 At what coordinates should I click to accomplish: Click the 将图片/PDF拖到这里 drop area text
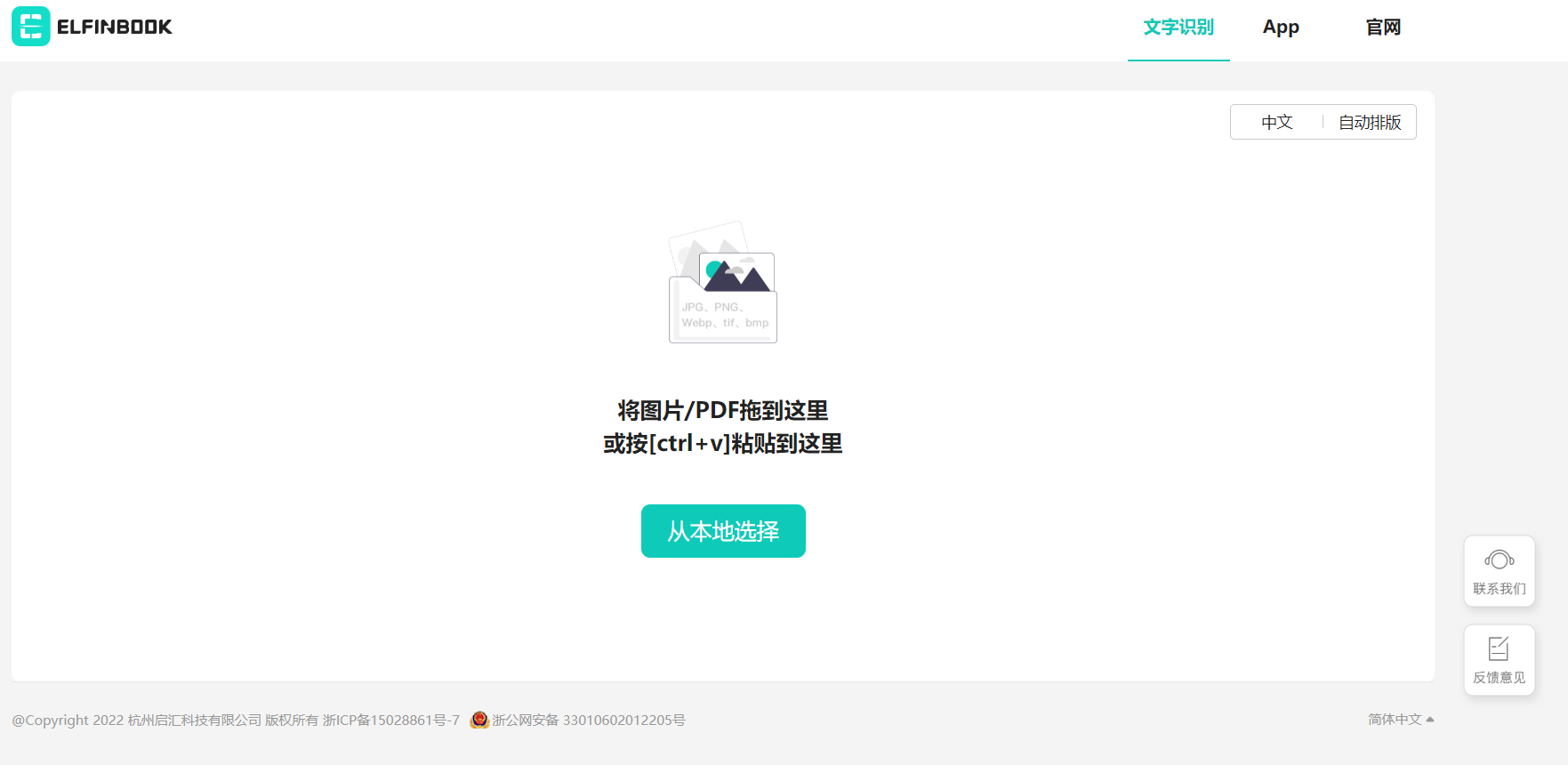click(722, 410)
